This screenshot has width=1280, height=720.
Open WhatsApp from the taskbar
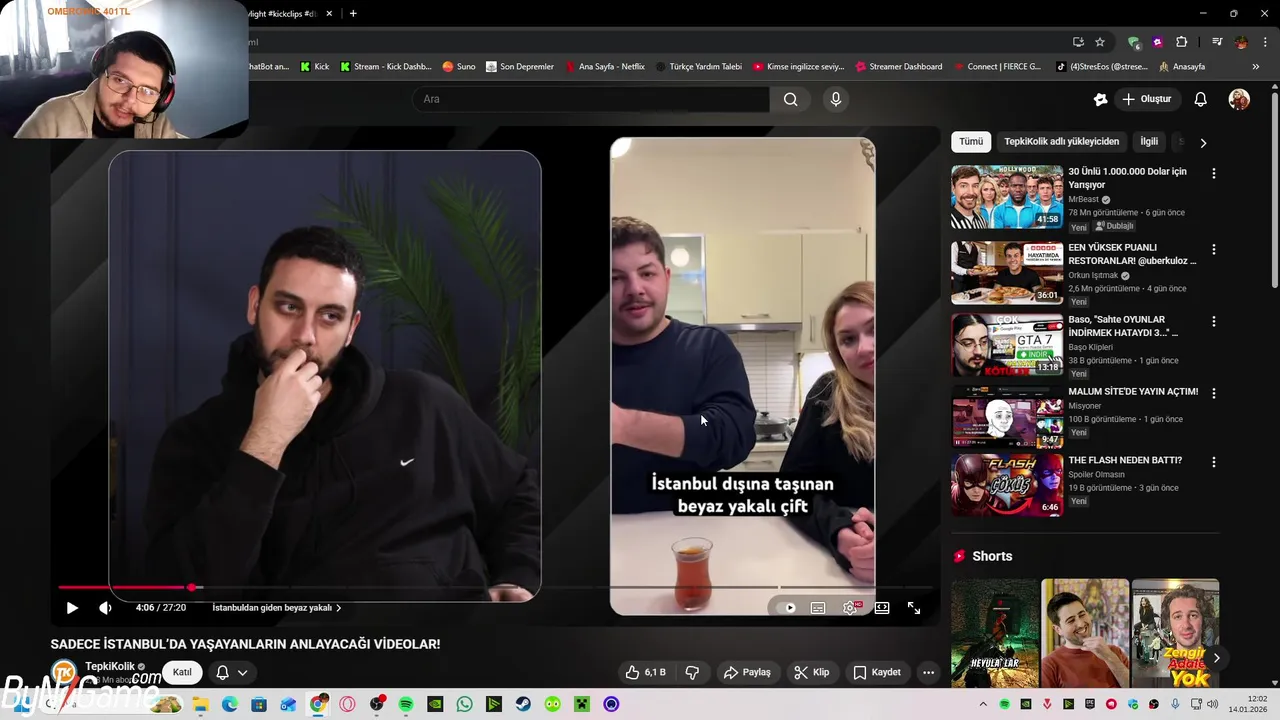(465, 704)
